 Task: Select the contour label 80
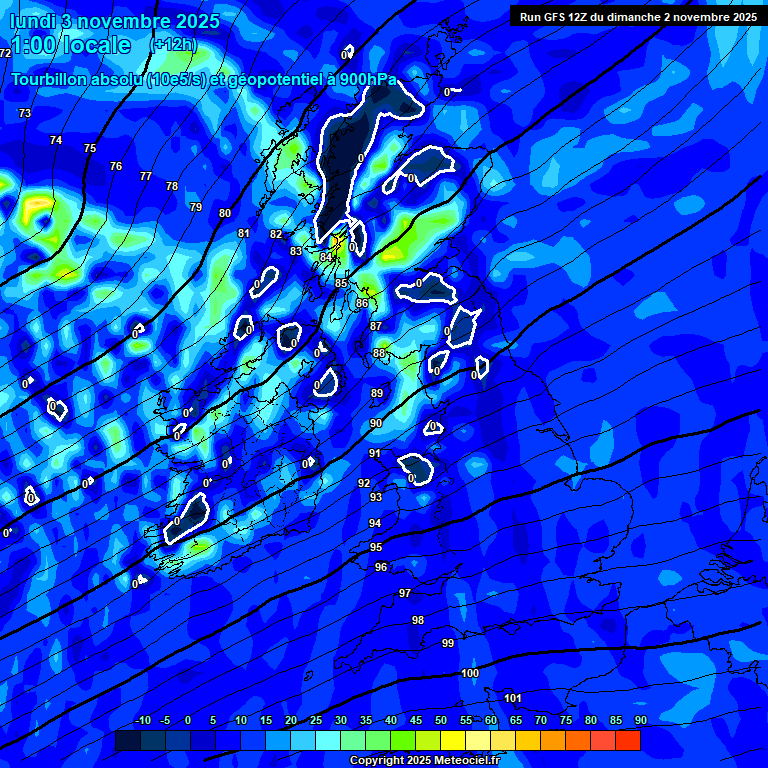[225, 213]
